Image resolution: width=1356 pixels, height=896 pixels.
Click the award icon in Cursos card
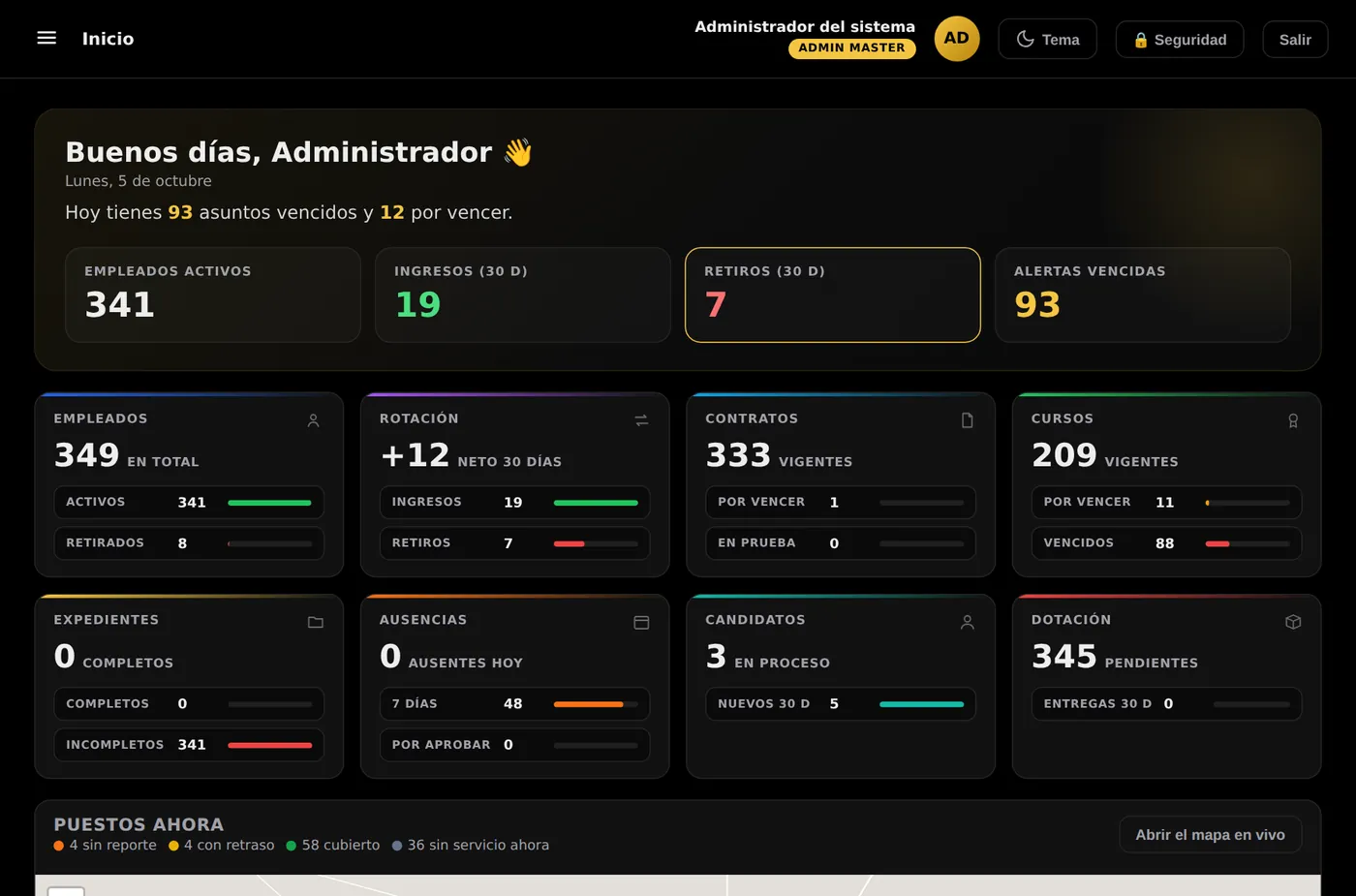coord(1293,420)
